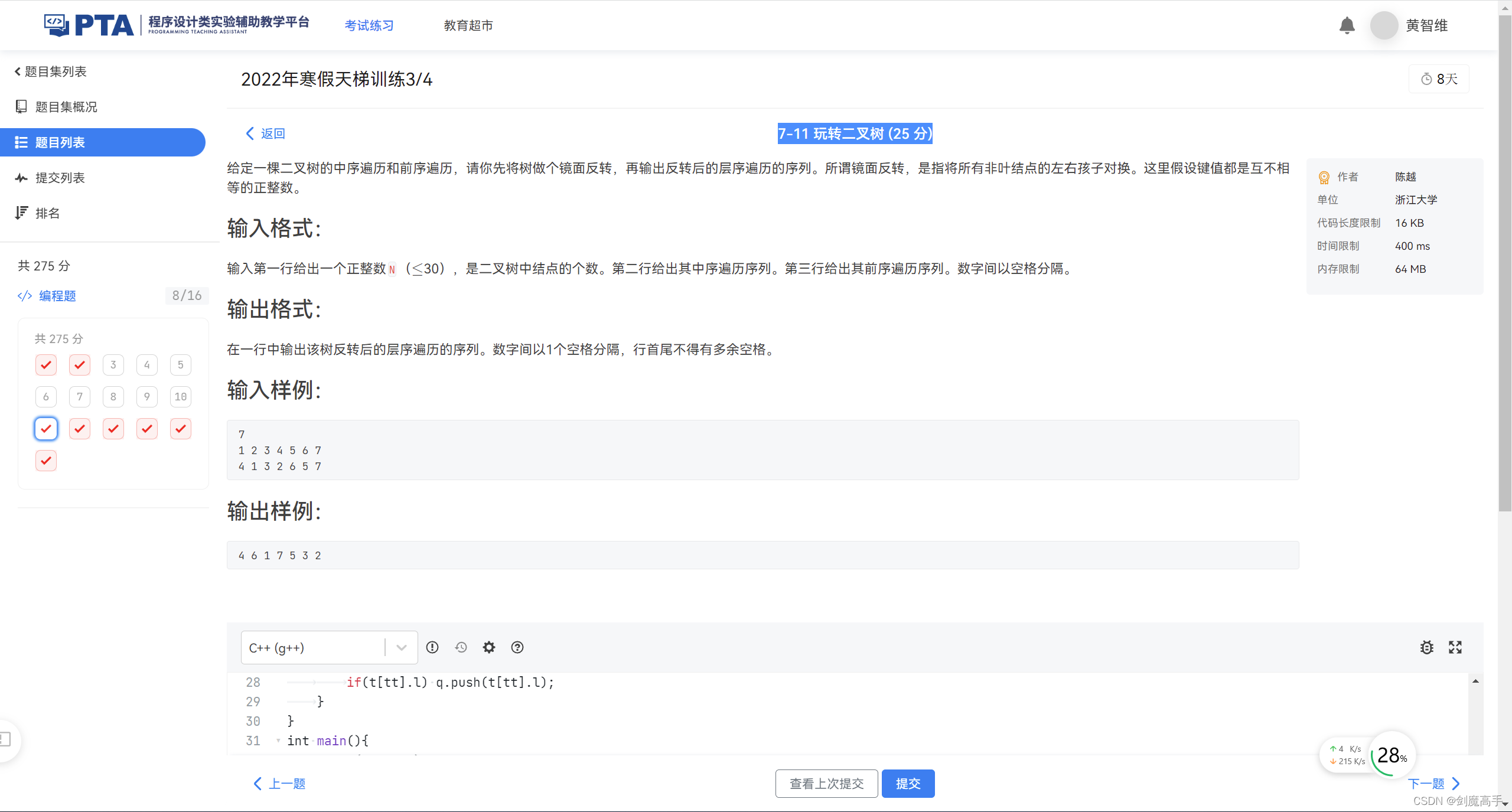Expand the code editor to fullscreen

pos(1455,647)
